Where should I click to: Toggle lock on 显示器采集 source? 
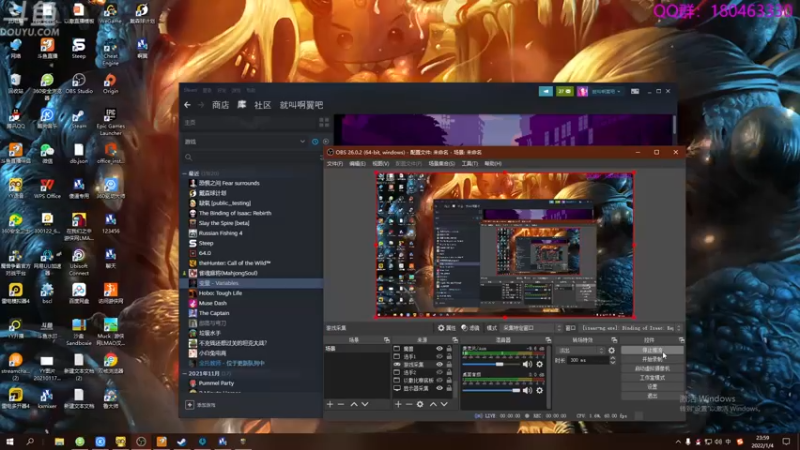[x=449, y=388]
